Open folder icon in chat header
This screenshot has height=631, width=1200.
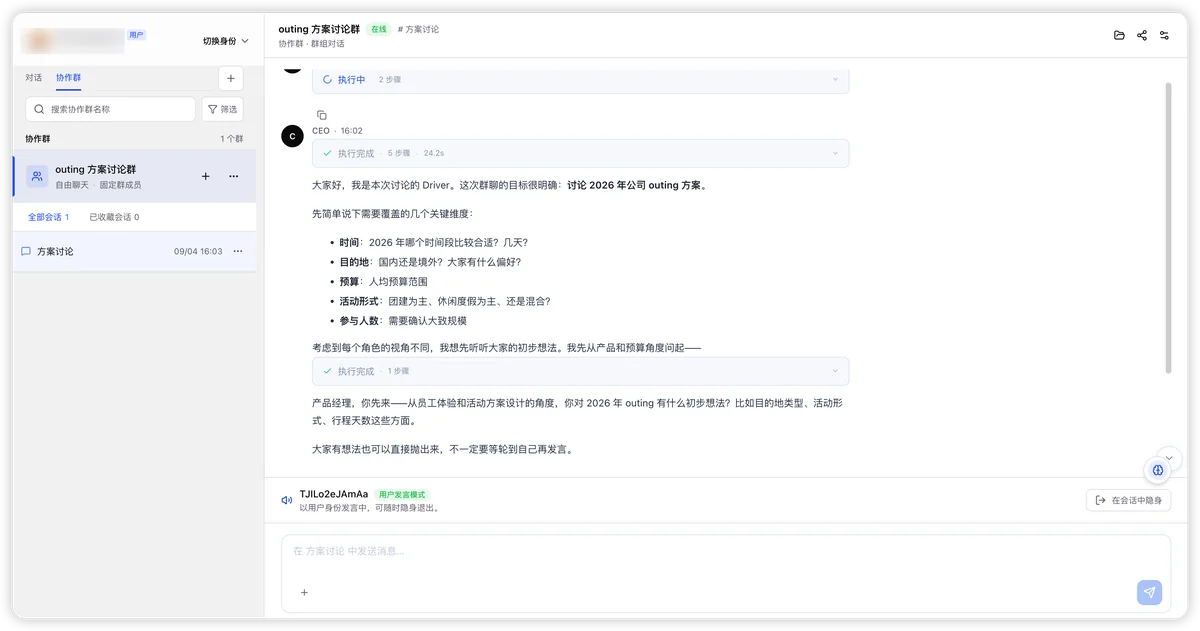point(1119,35)
